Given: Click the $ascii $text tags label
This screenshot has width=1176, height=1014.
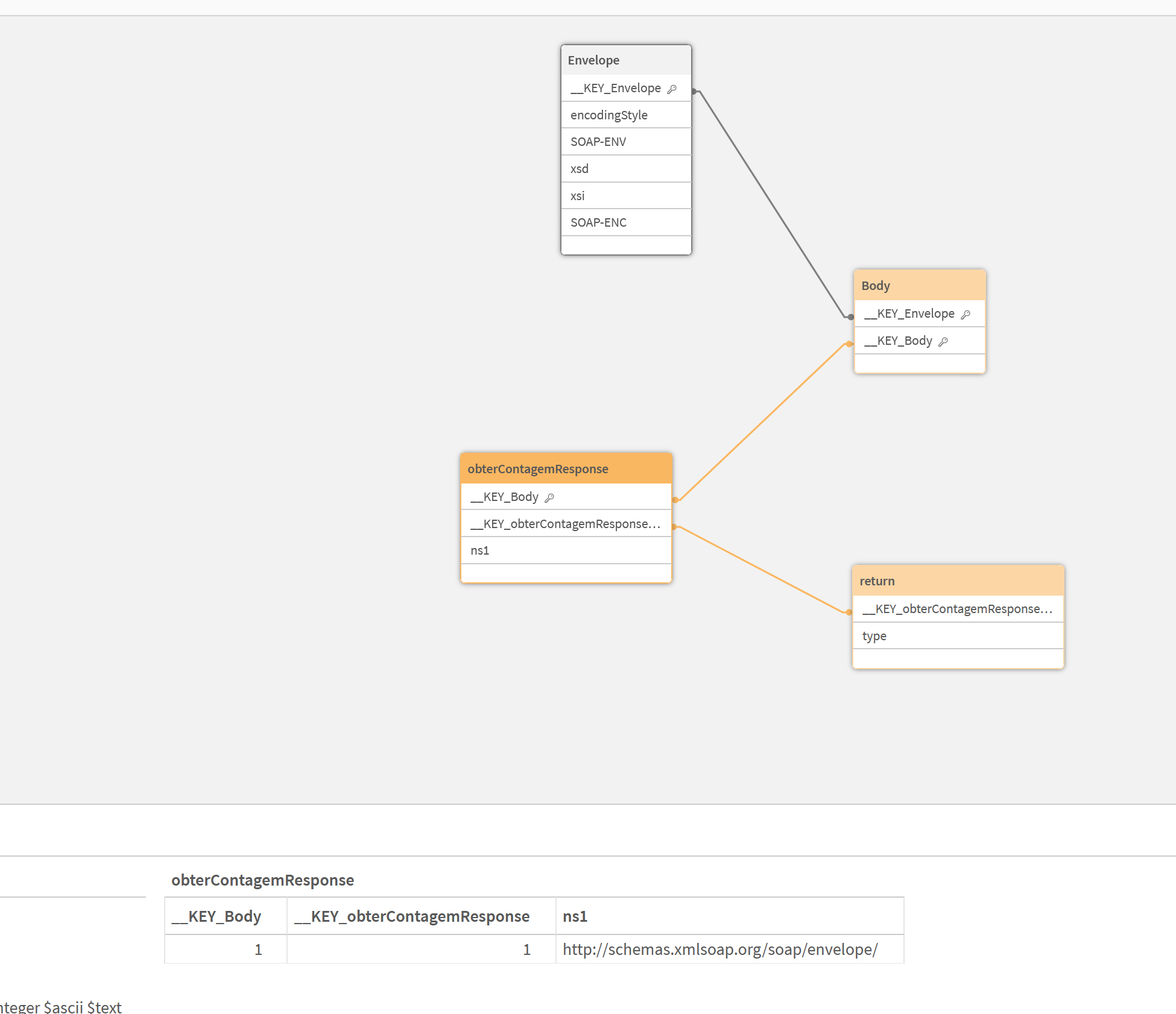Looking at the screenshot, I should click(x=83, y=1007).
